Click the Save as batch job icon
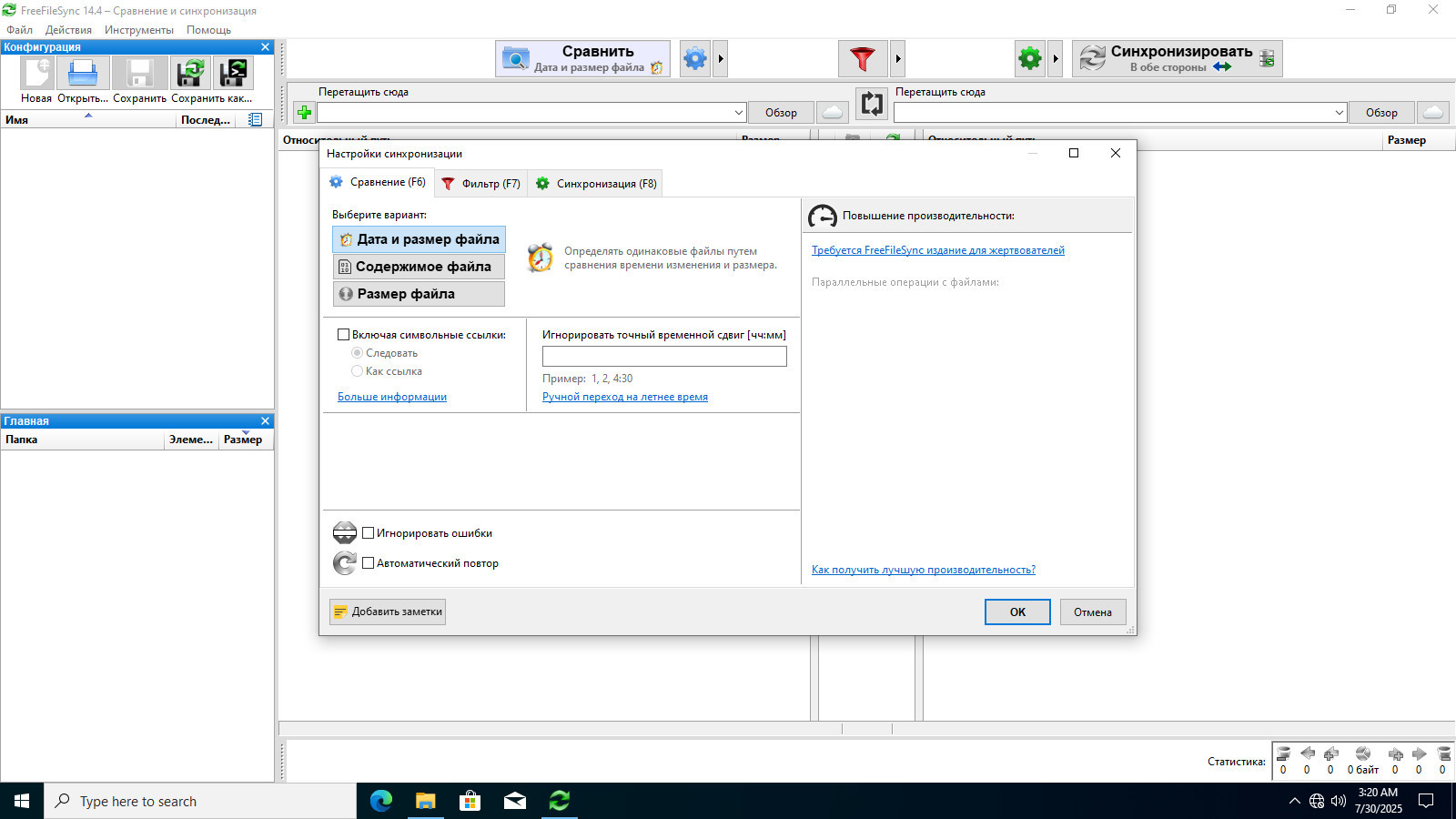This screenshot has width=1456, height=819. [234, 74]
